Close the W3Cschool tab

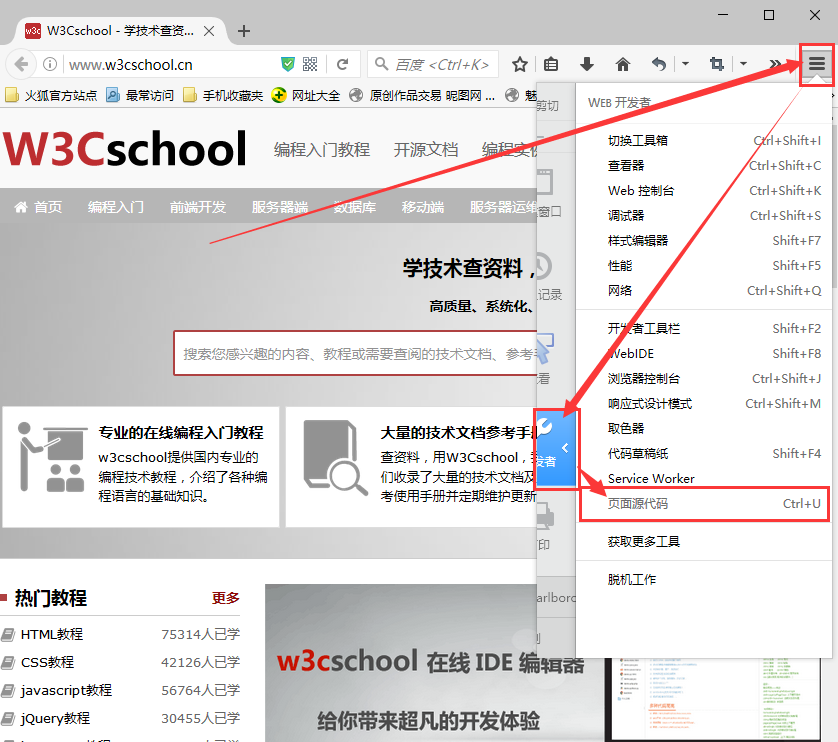(209, 31)
